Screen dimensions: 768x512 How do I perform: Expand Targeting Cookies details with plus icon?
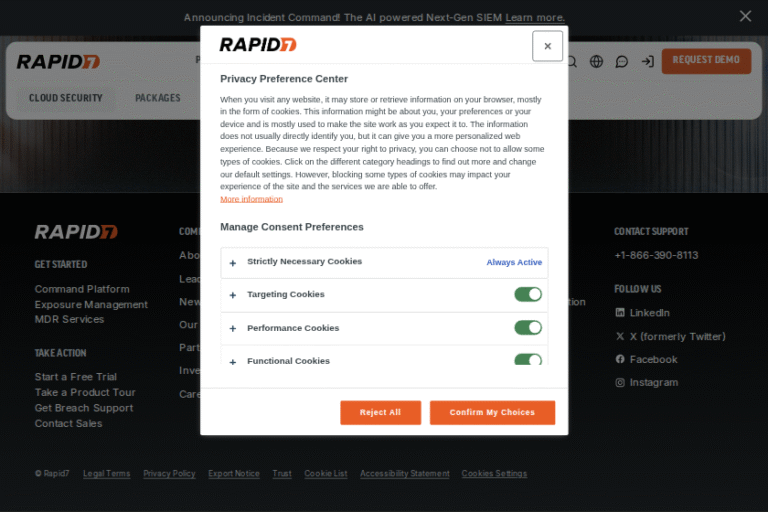233,295
